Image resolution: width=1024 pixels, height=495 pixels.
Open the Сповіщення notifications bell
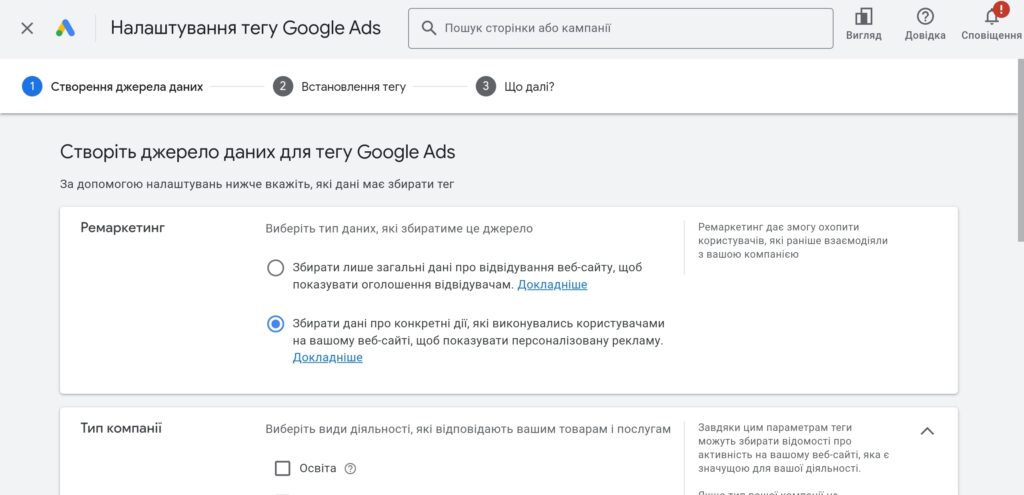pyautogui.click(x=991, y=17)
